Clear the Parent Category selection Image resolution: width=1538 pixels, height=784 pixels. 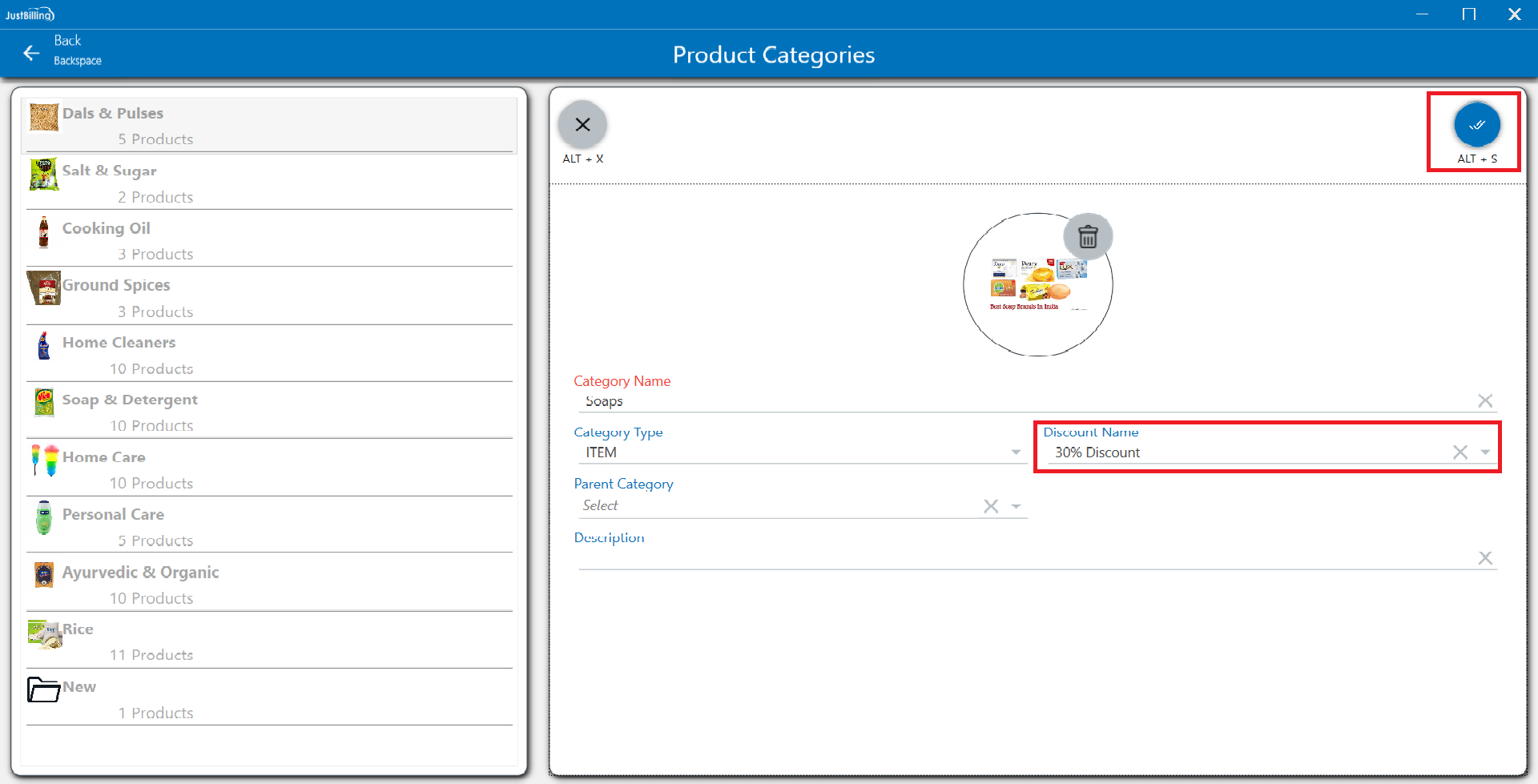(x=991, y=506)
